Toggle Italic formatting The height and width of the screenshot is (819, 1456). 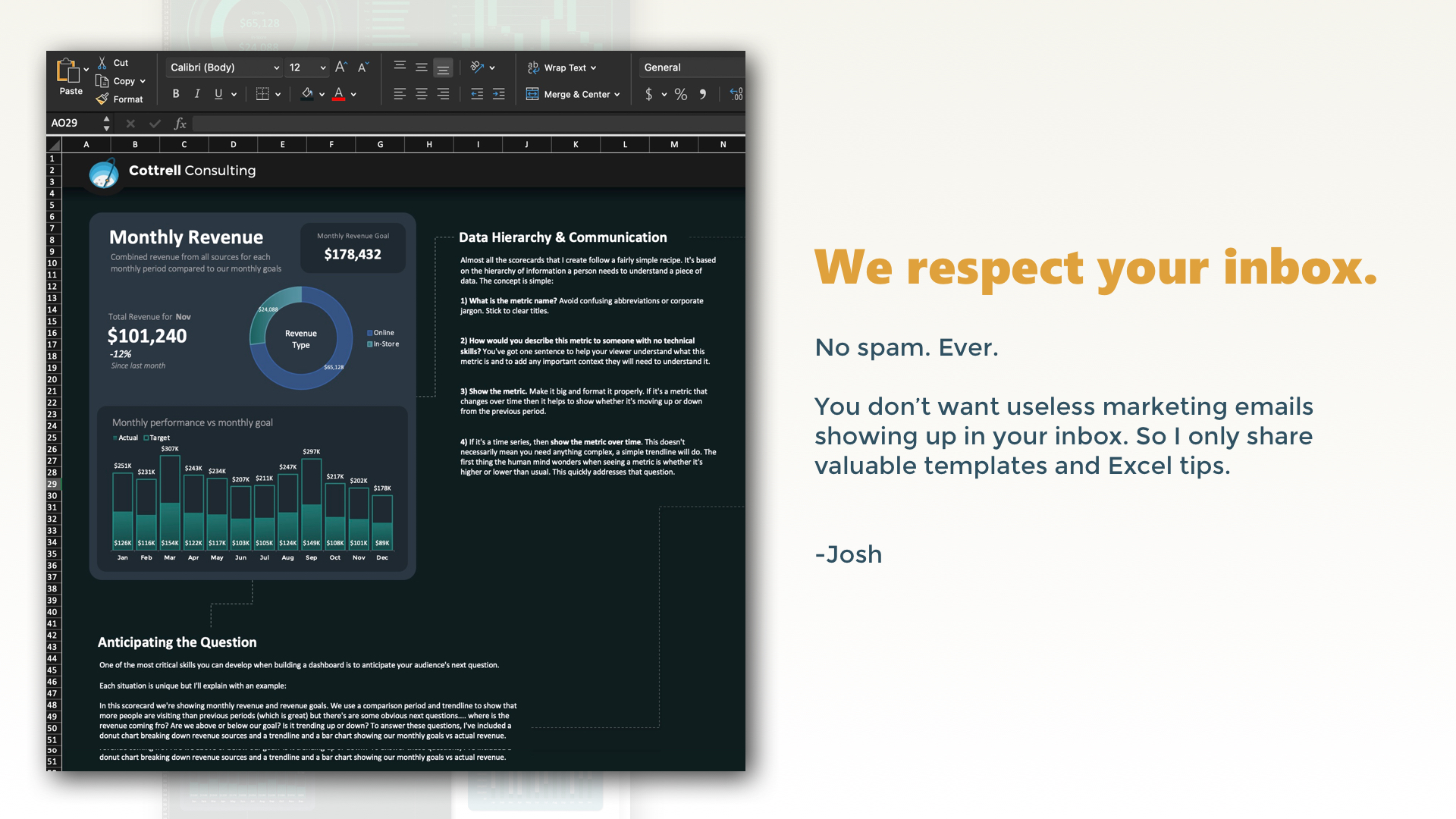(197, 94)
